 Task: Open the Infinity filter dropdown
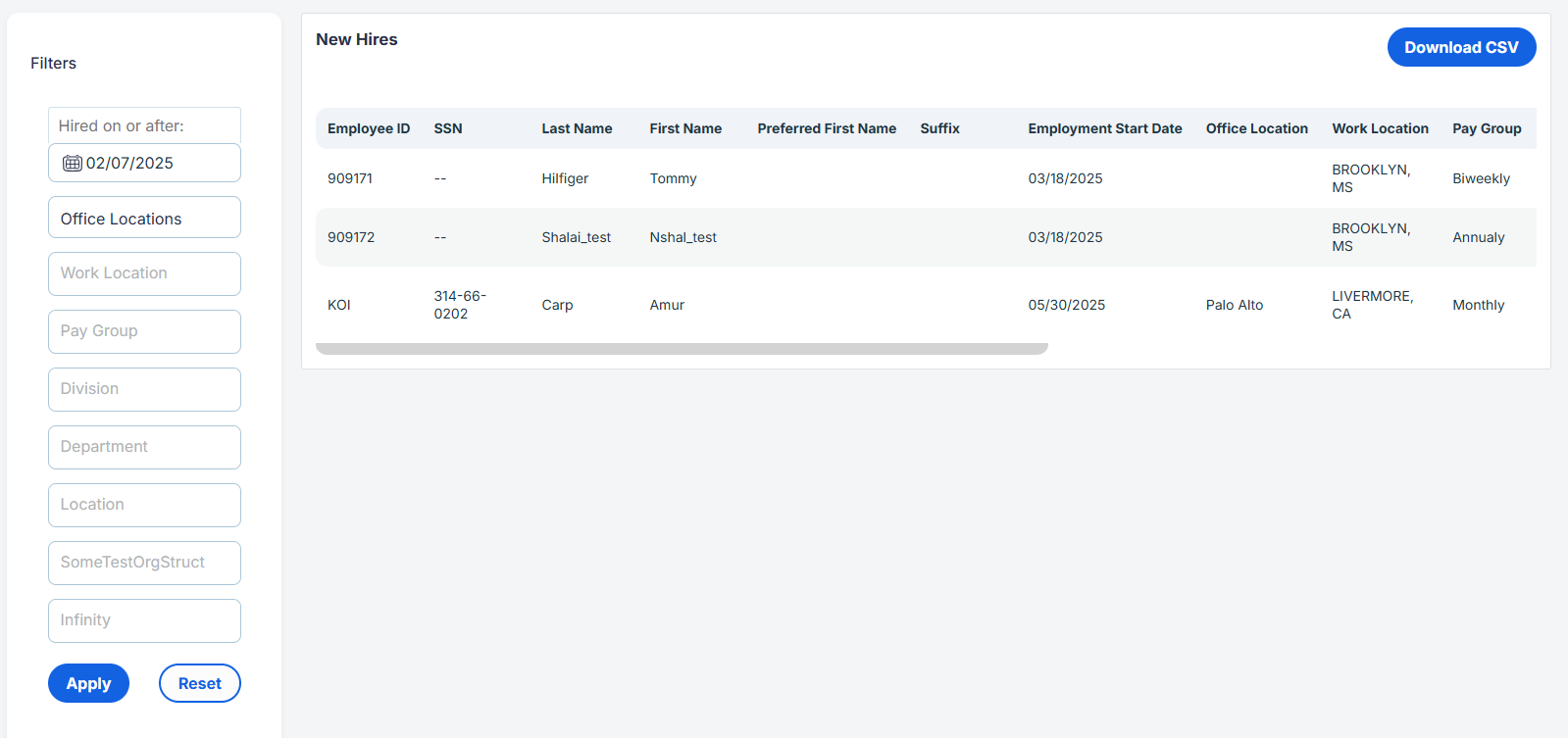pyautogui.click(x=144, y=620)
